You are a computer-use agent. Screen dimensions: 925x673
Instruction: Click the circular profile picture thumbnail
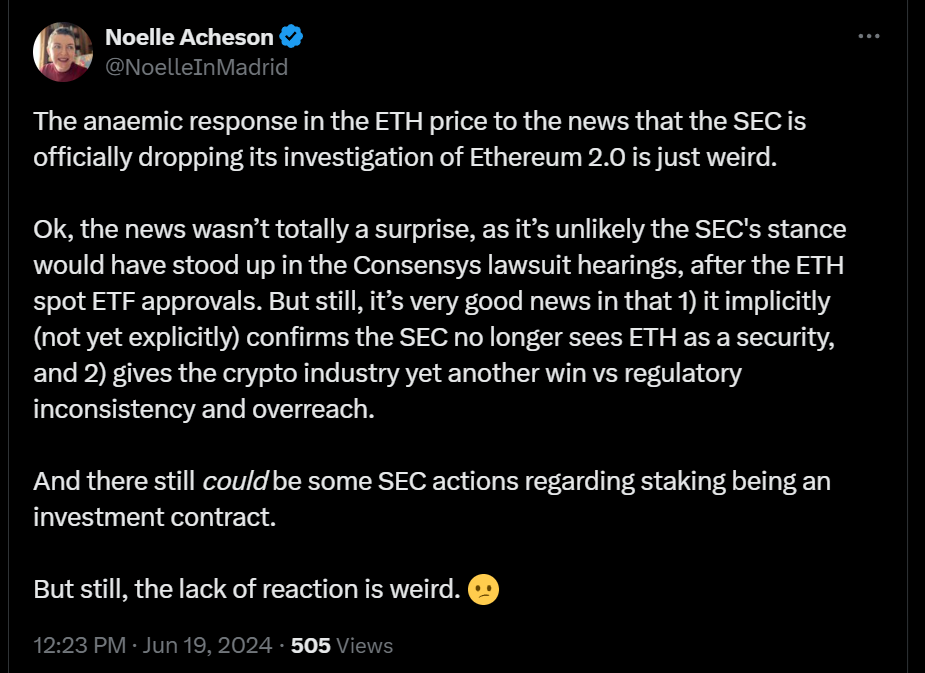[x=62, y=51]
